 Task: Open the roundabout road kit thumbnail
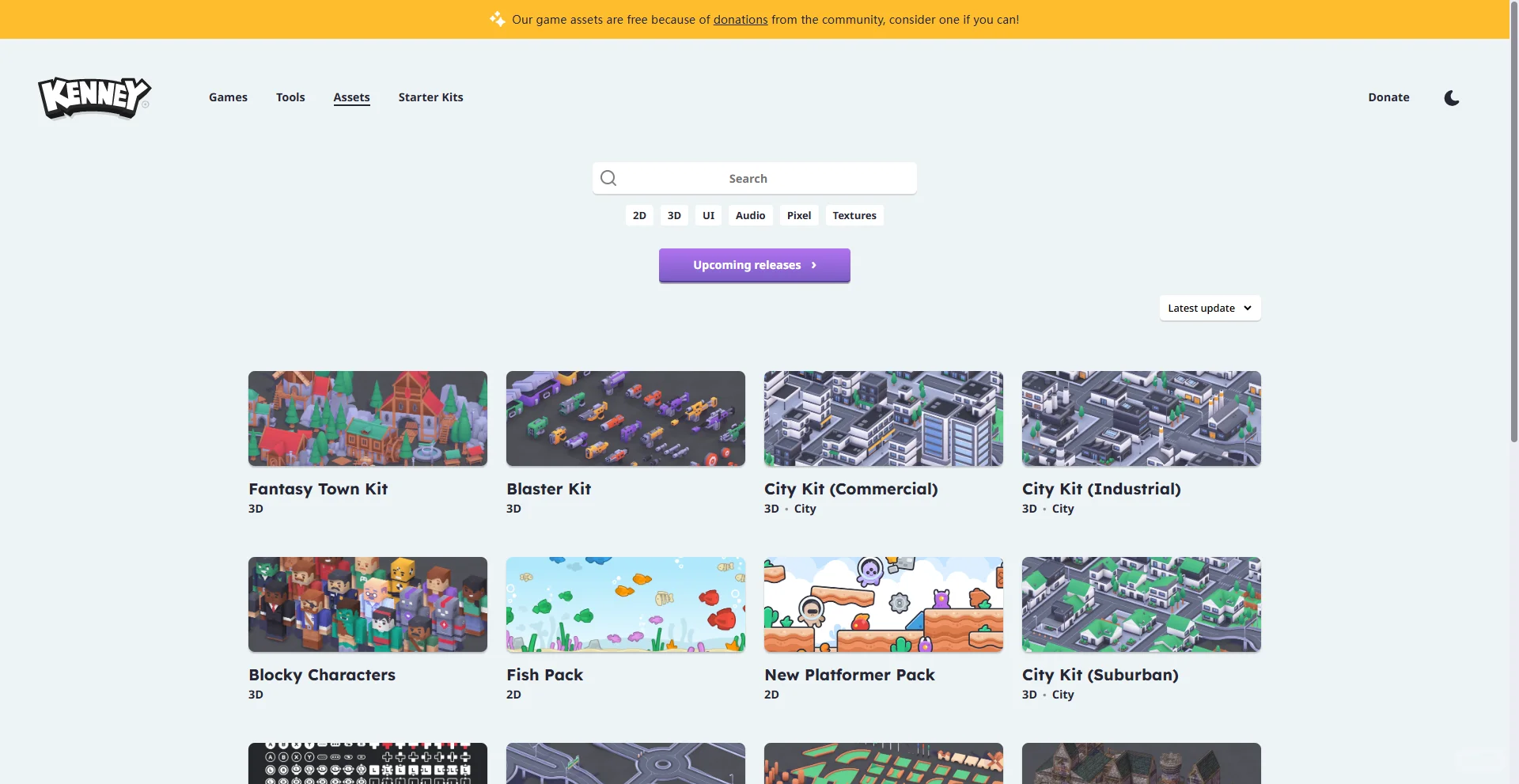click(626, 763)
